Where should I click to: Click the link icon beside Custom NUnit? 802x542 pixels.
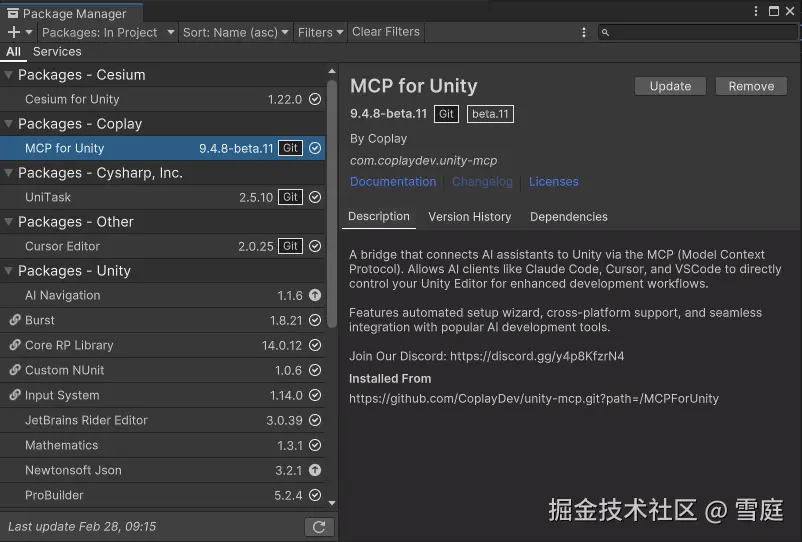(x=15, y=370)
